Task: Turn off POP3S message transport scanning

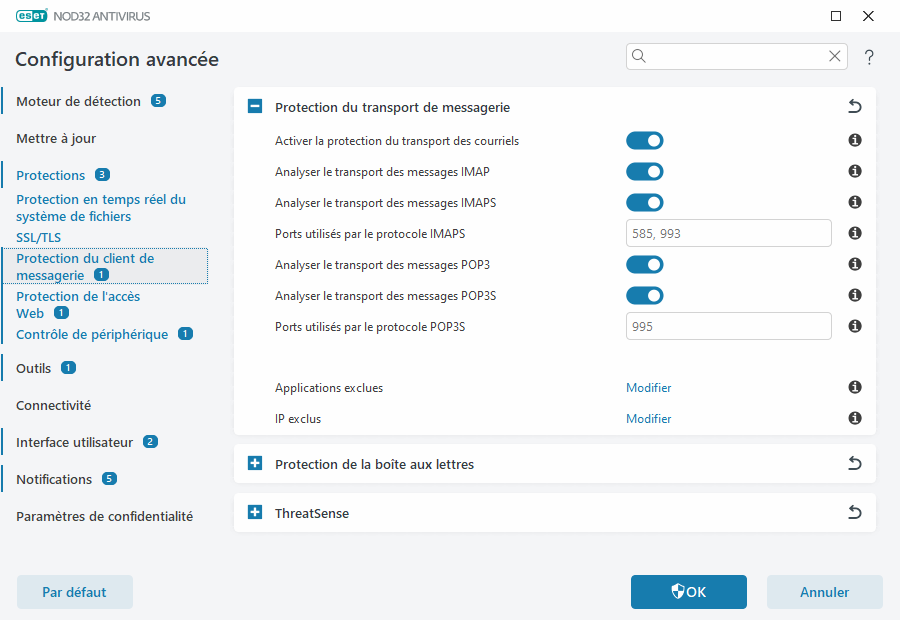Action: click(644, 295)
